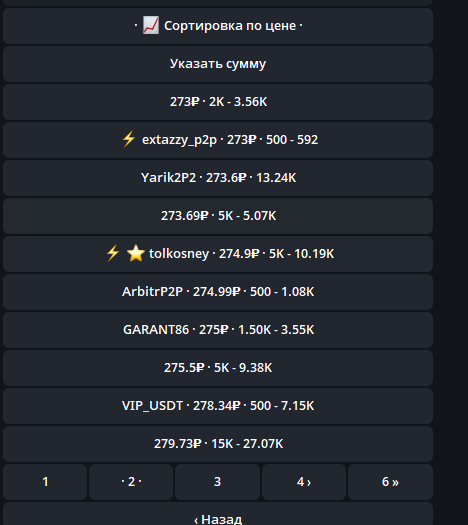Image resolution: width=468 pixels, height=525 pixels.
Task: Click the lightning icon beside extazzy_p2p
Action: pyautogui.click(x=129, y=139)
